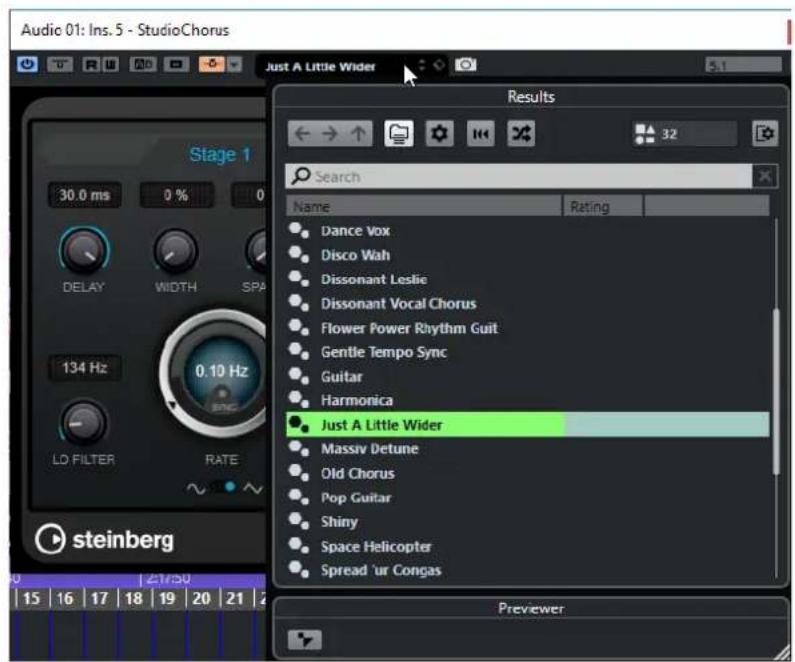Click the waveform selector blue dot
795x662 pixels.
230,487
